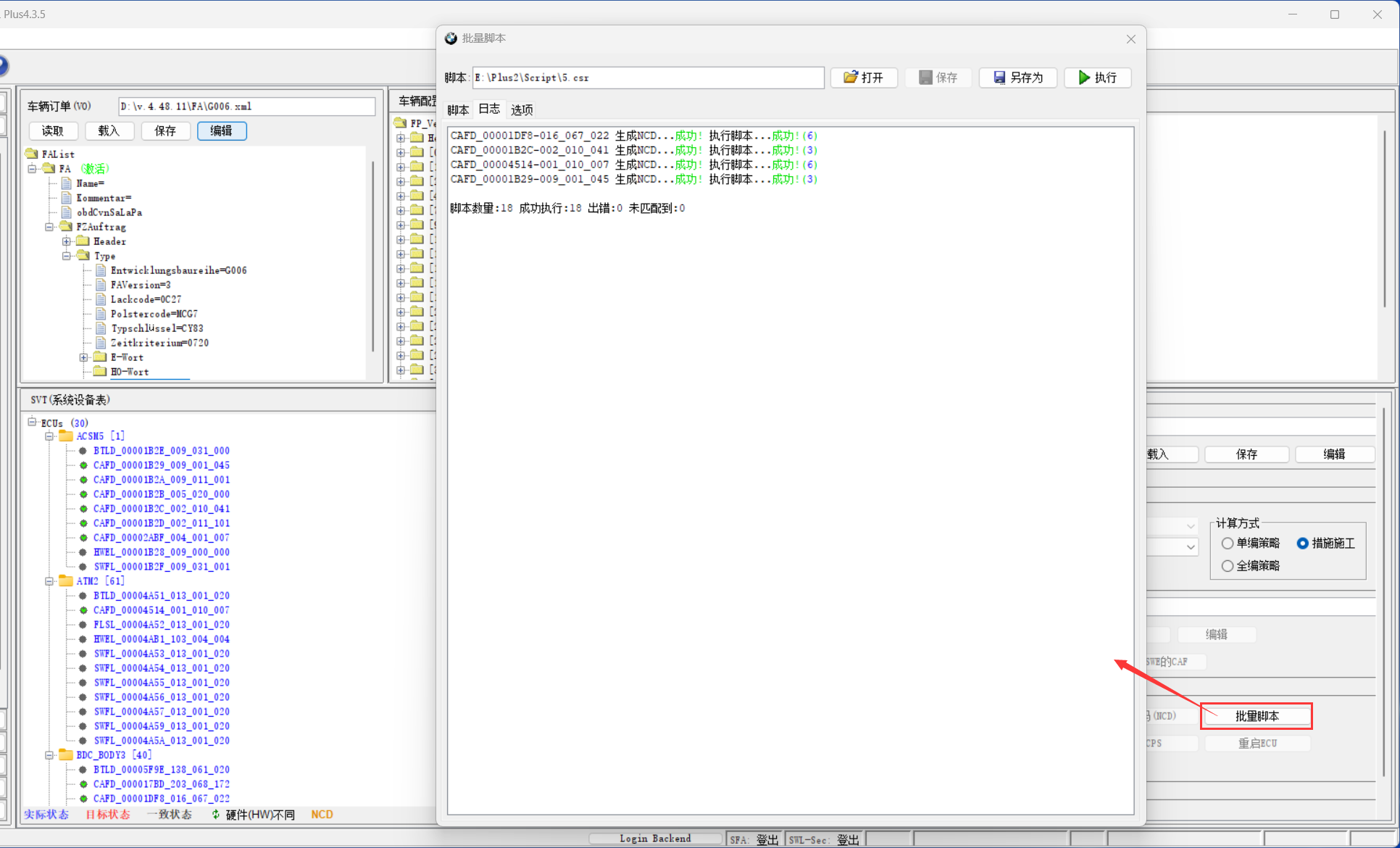
Task: Select SWFL_00004A53_013_001_020 entry
Action: 162,654
